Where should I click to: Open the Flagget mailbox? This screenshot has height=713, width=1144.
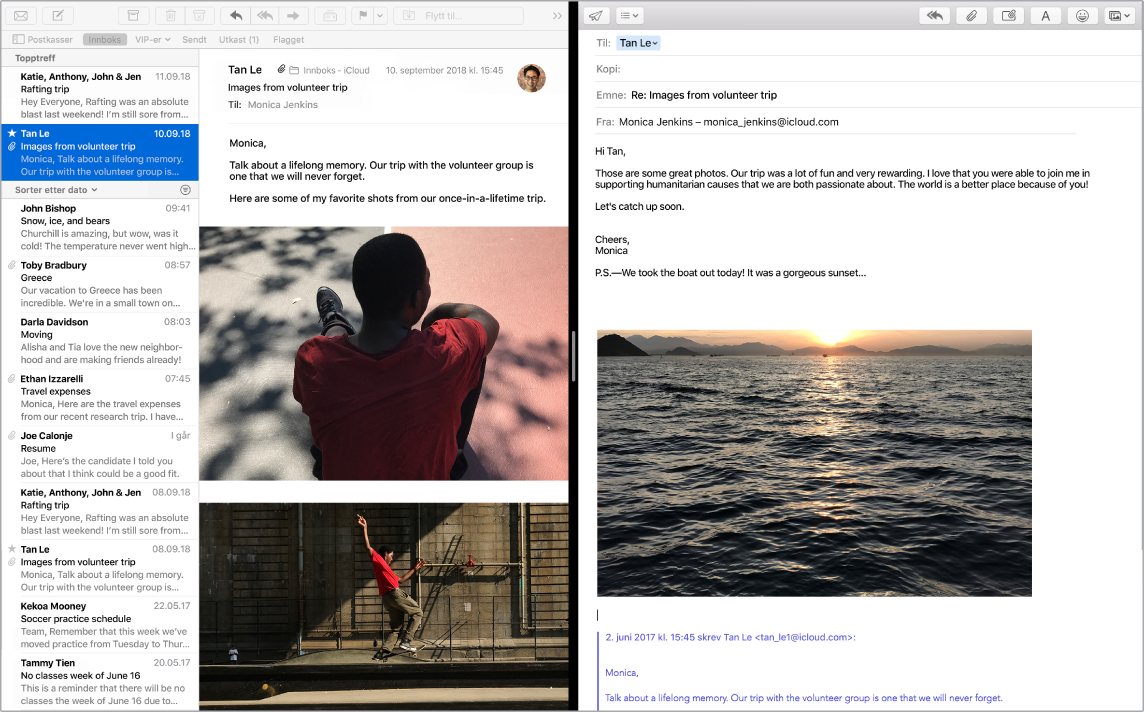click(288, 39)
